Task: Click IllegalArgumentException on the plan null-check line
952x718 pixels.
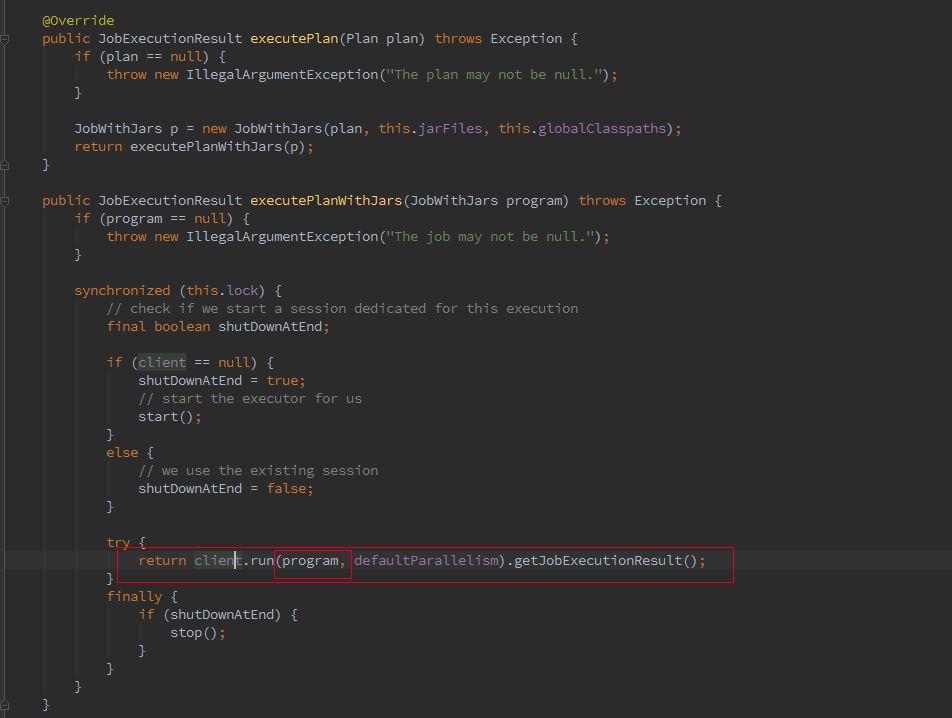Action: pyautogui.click(x=282, y=75)
